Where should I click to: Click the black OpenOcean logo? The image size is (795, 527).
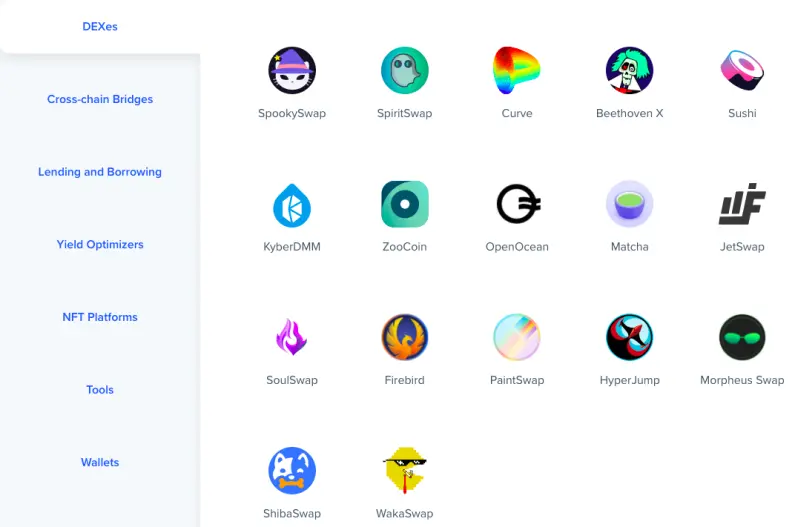click(518, 204)
